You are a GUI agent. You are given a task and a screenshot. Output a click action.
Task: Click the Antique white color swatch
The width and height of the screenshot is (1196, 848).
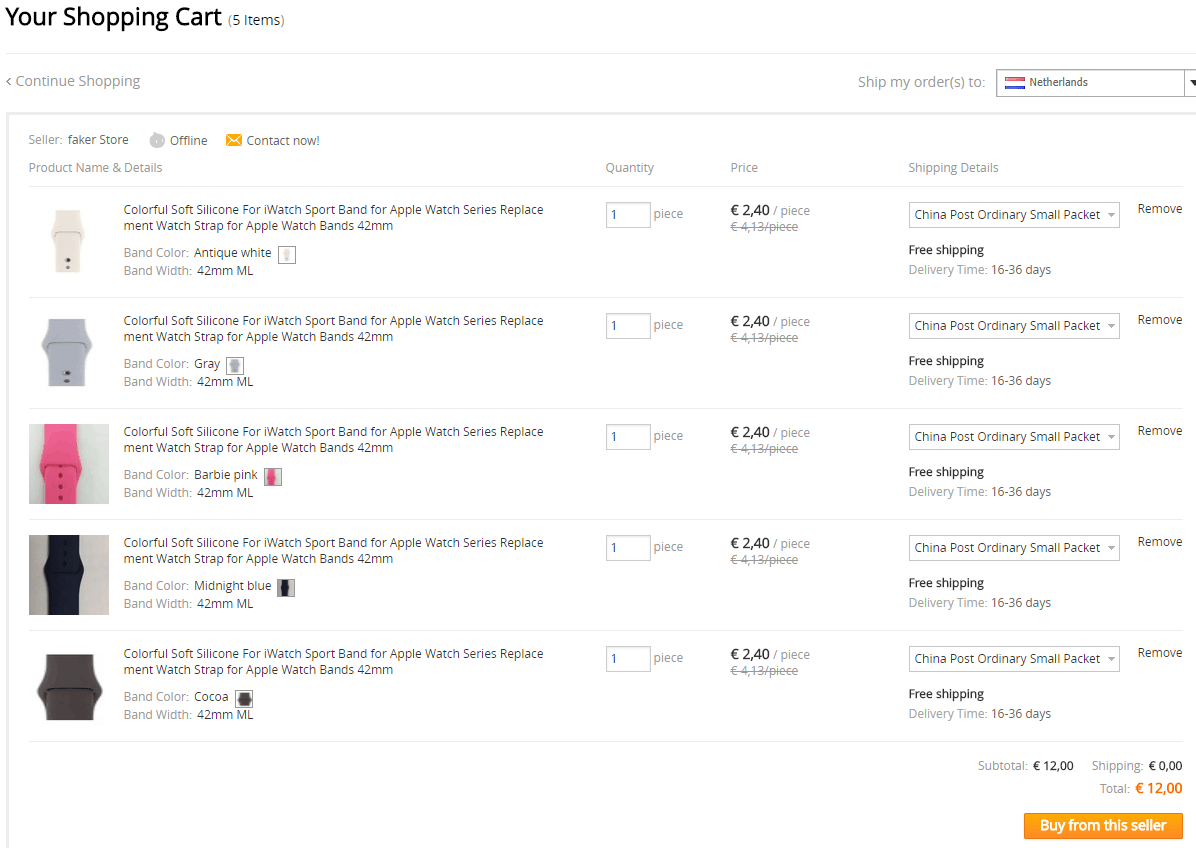coord(287,254)
